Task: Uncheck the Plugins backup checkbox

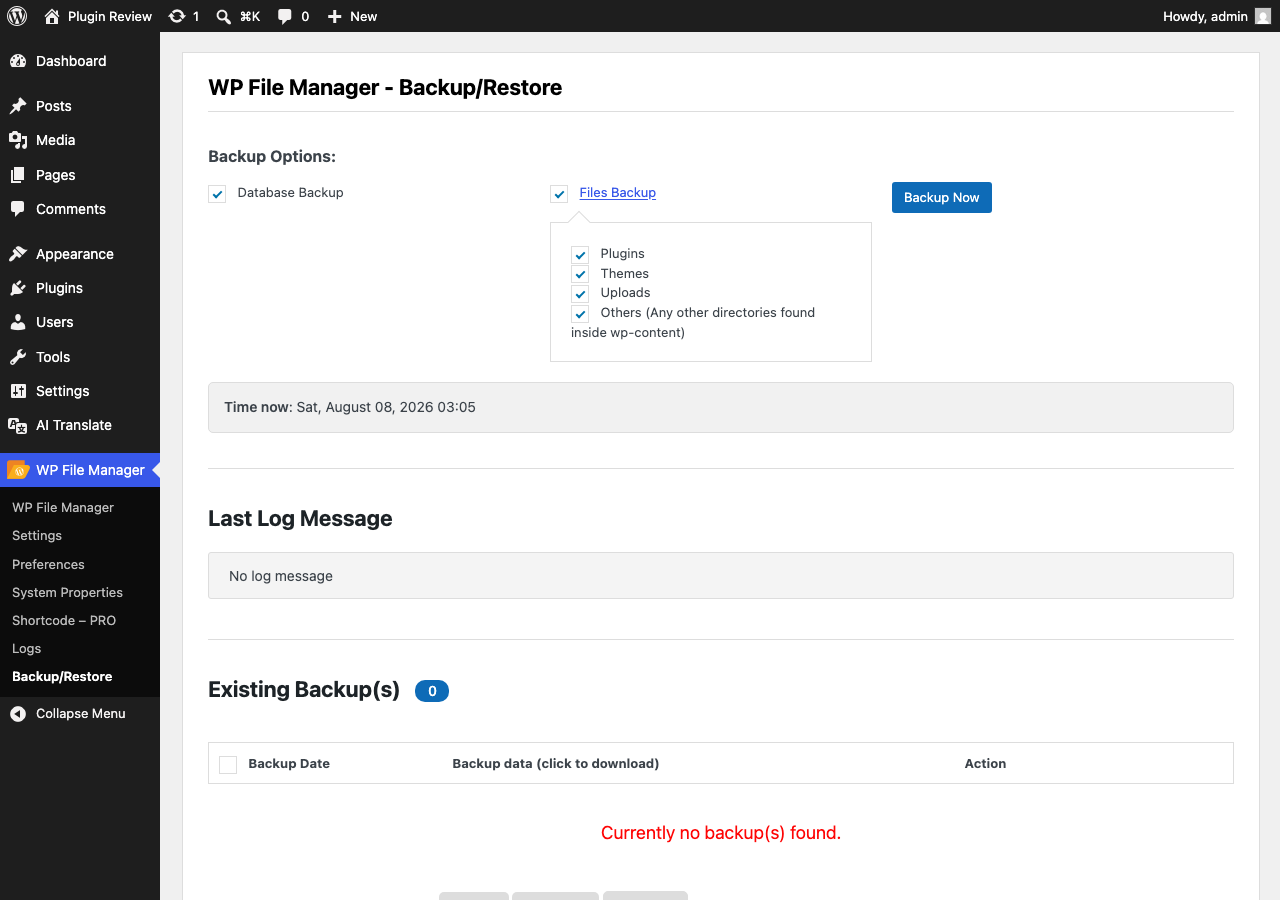Action: point(580,255)
